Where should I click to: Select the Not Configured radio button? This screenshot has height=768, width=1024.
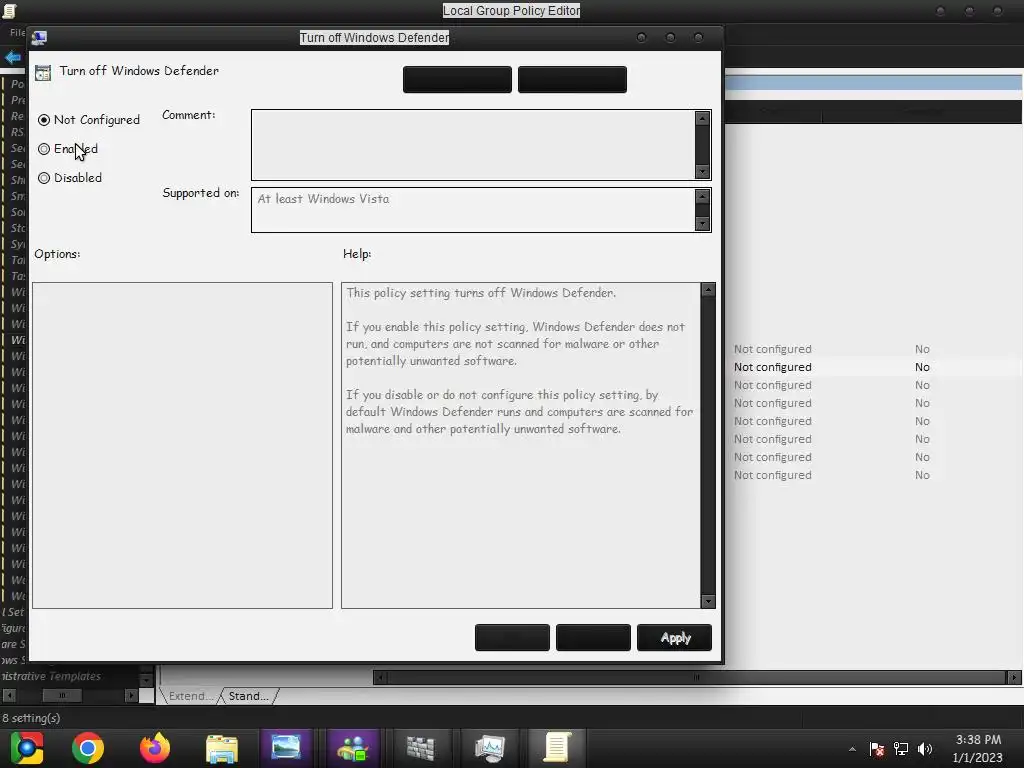click(x=44, y=120)
